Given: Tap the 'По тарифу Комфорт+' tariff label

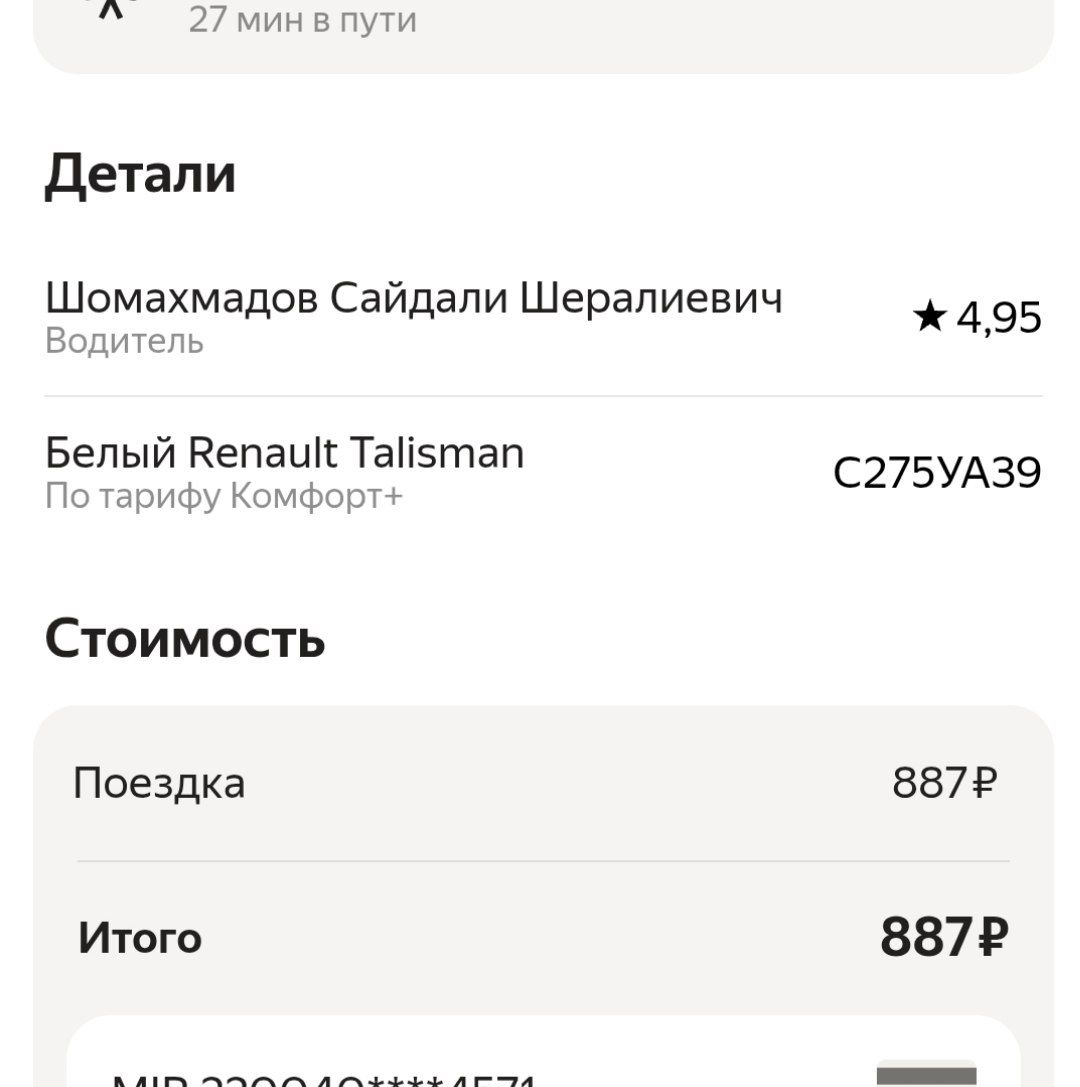Looking at the screenshot, I should tap(224, 496).
